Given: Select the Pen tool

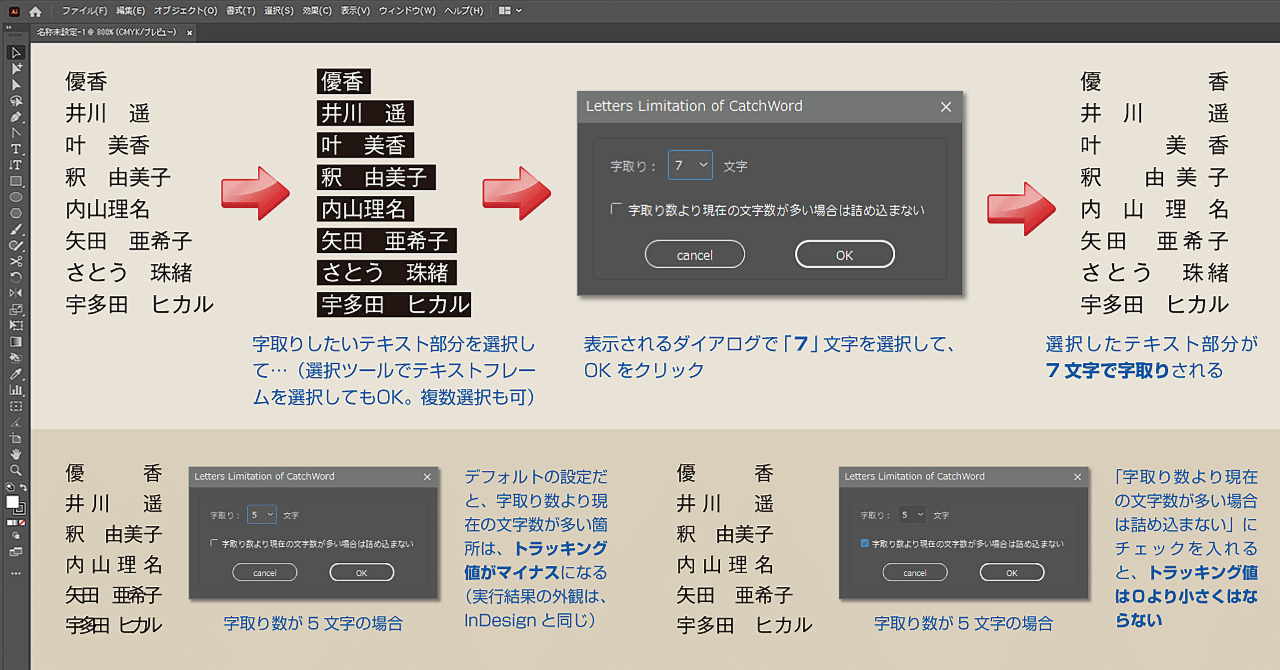Looking at the screenshot, I should pyautogui.click(x=14, y=118).
